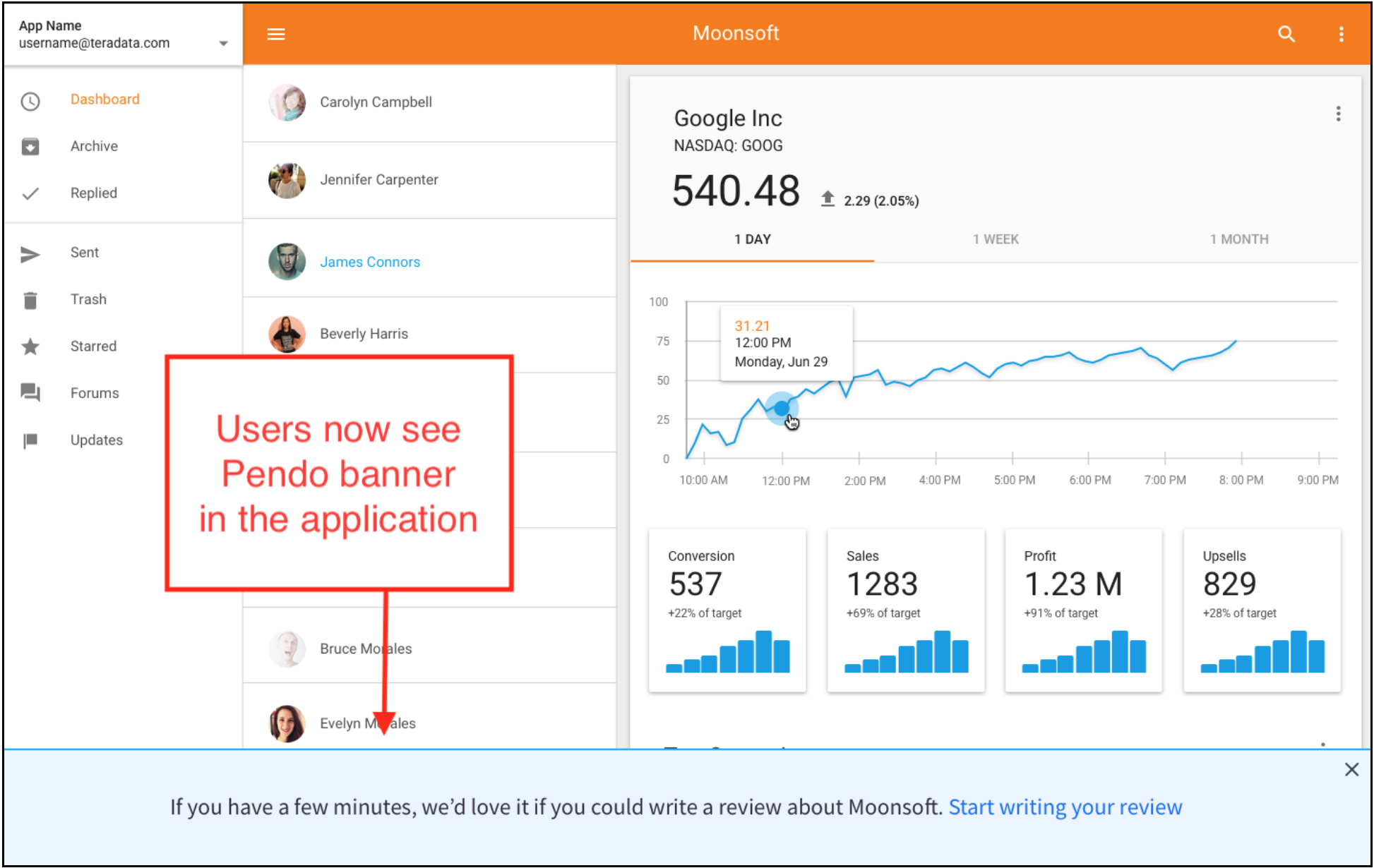Select the 1 DAY tab
The width and height of the screenshot is (1374, 868).
click(x=752, y=239)
